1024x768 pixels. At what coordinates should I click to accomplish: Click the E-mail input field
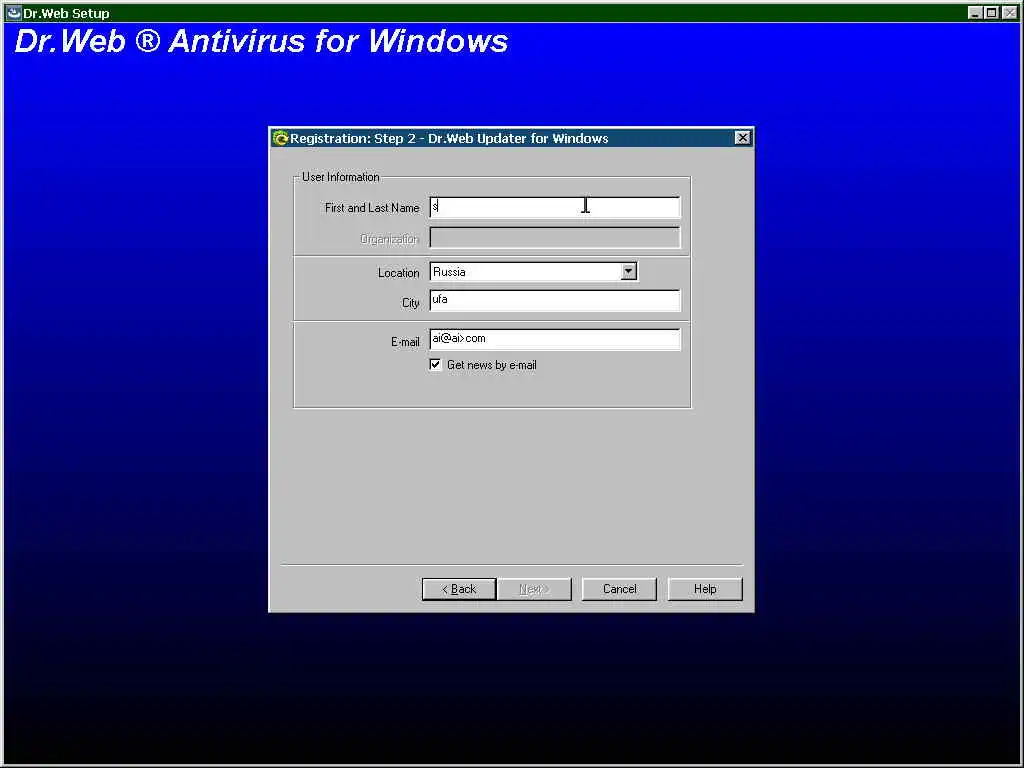coord(554,339)
